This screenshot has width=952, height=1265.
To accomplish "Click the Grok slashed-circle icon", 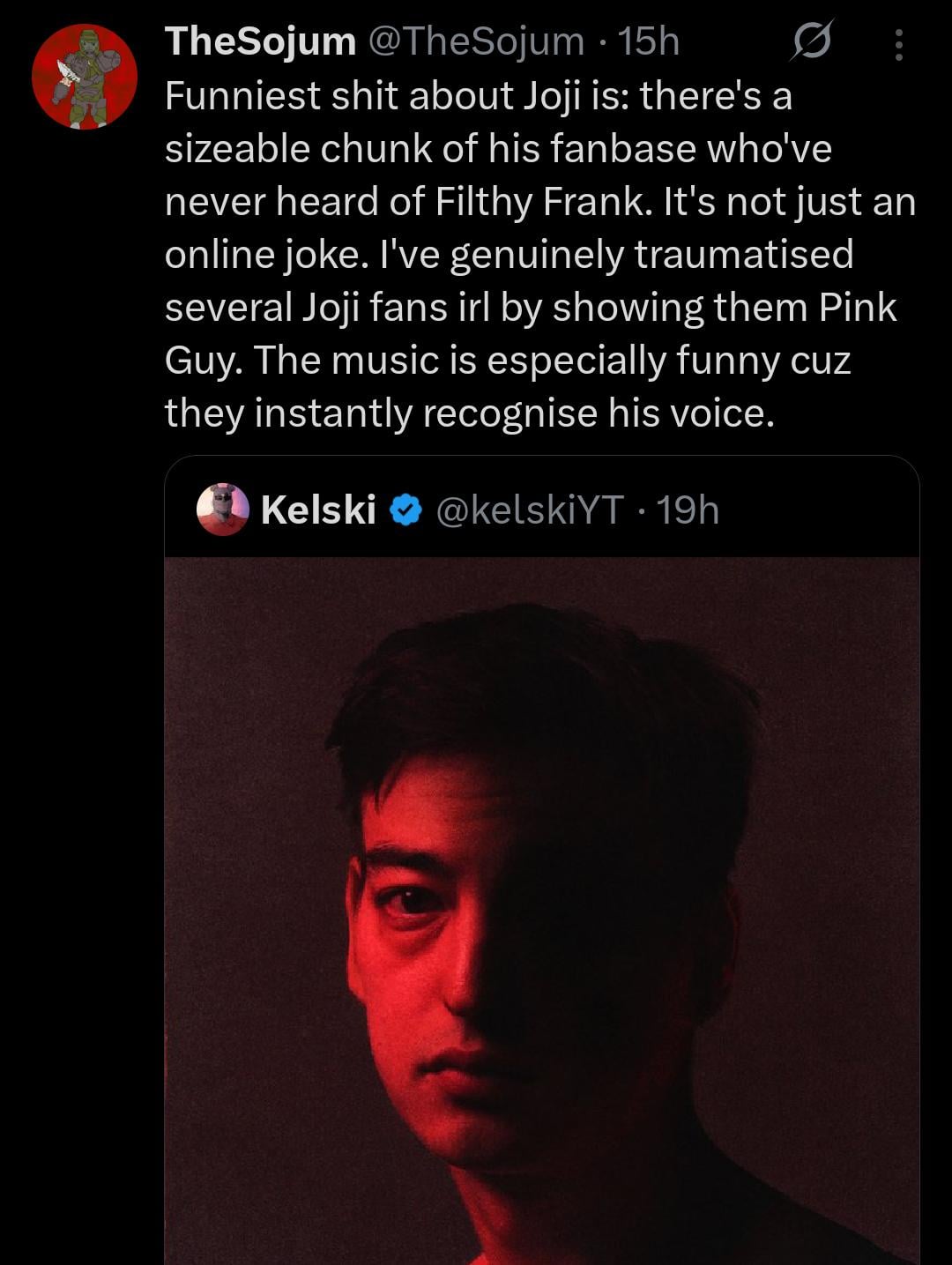I will click(x=810, y=41).
